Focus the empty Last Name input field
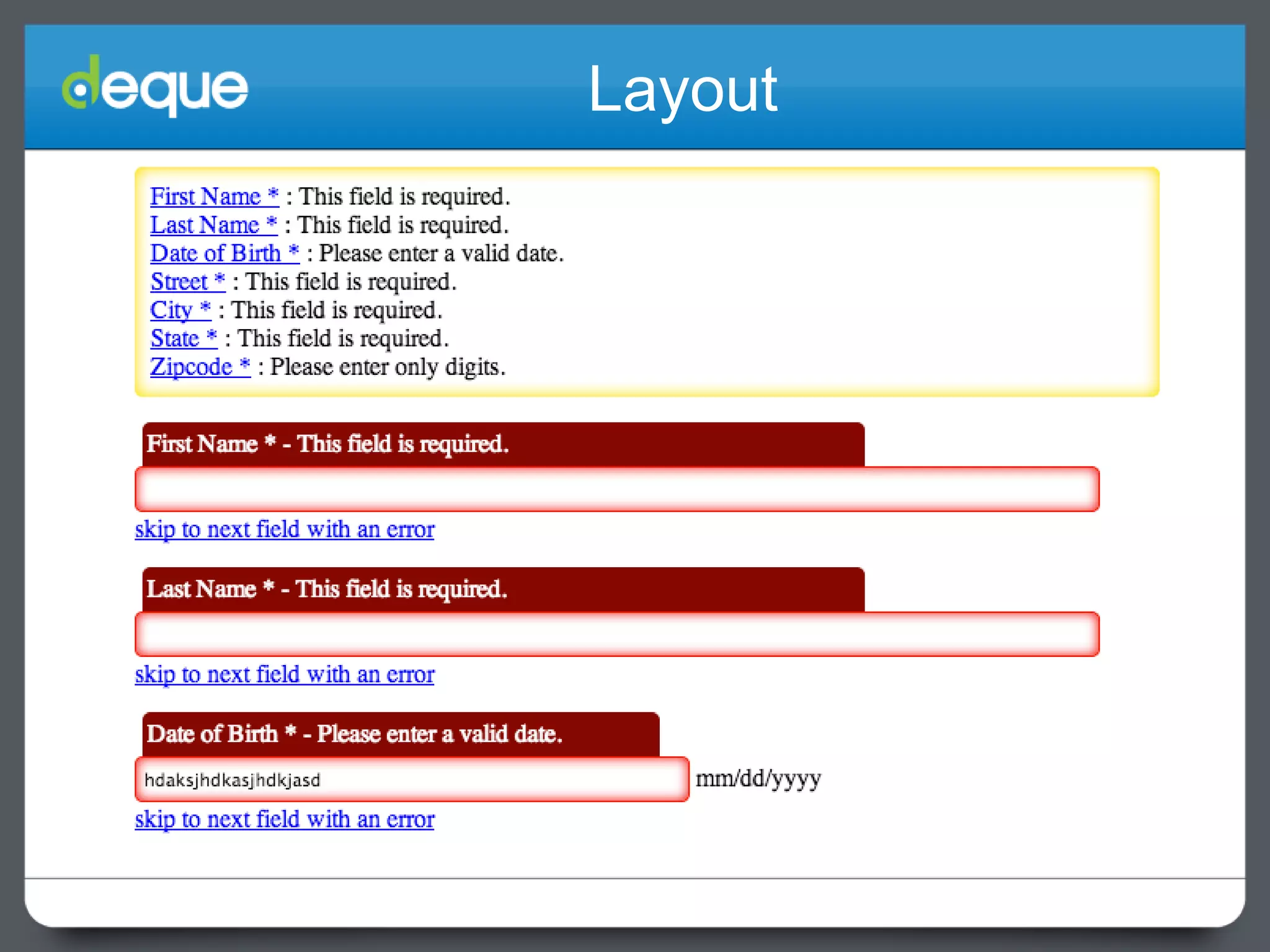Image resolution: width=1270 pixels, height=952 pixels. [617, 635]
